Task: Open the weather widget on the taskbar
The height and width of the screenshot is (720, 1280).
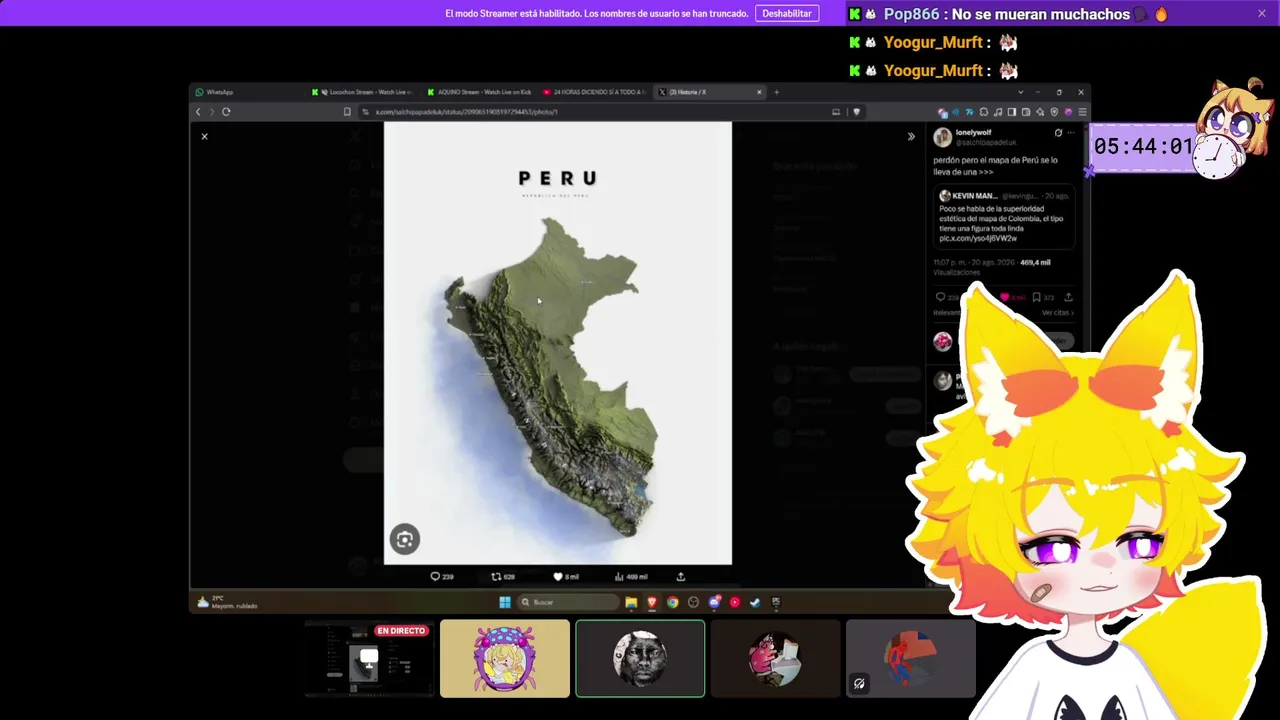Action: pyautogui.click(x=229, y=602)
